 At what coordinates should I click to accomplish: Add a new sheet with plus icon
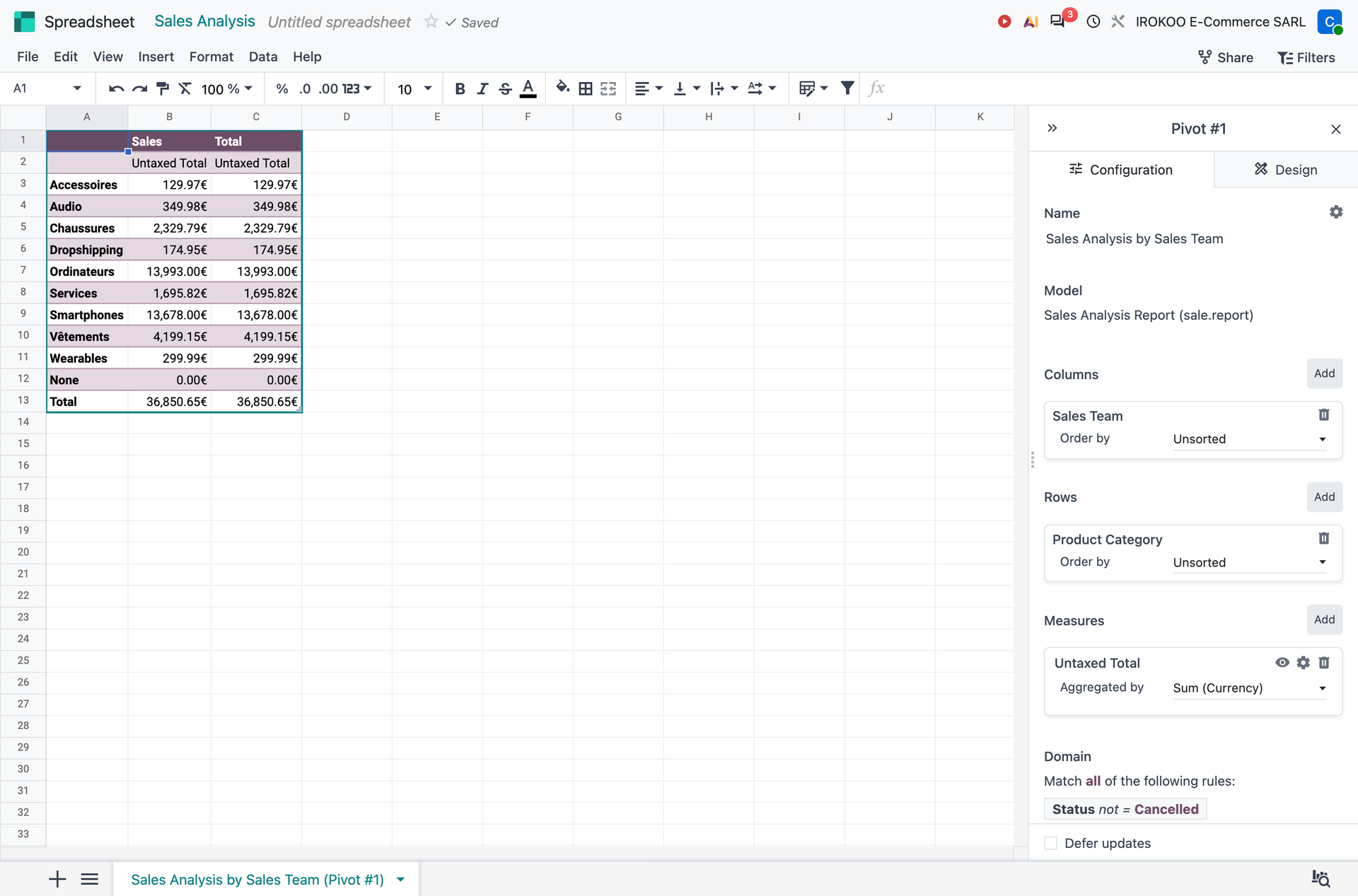(57, 879)
